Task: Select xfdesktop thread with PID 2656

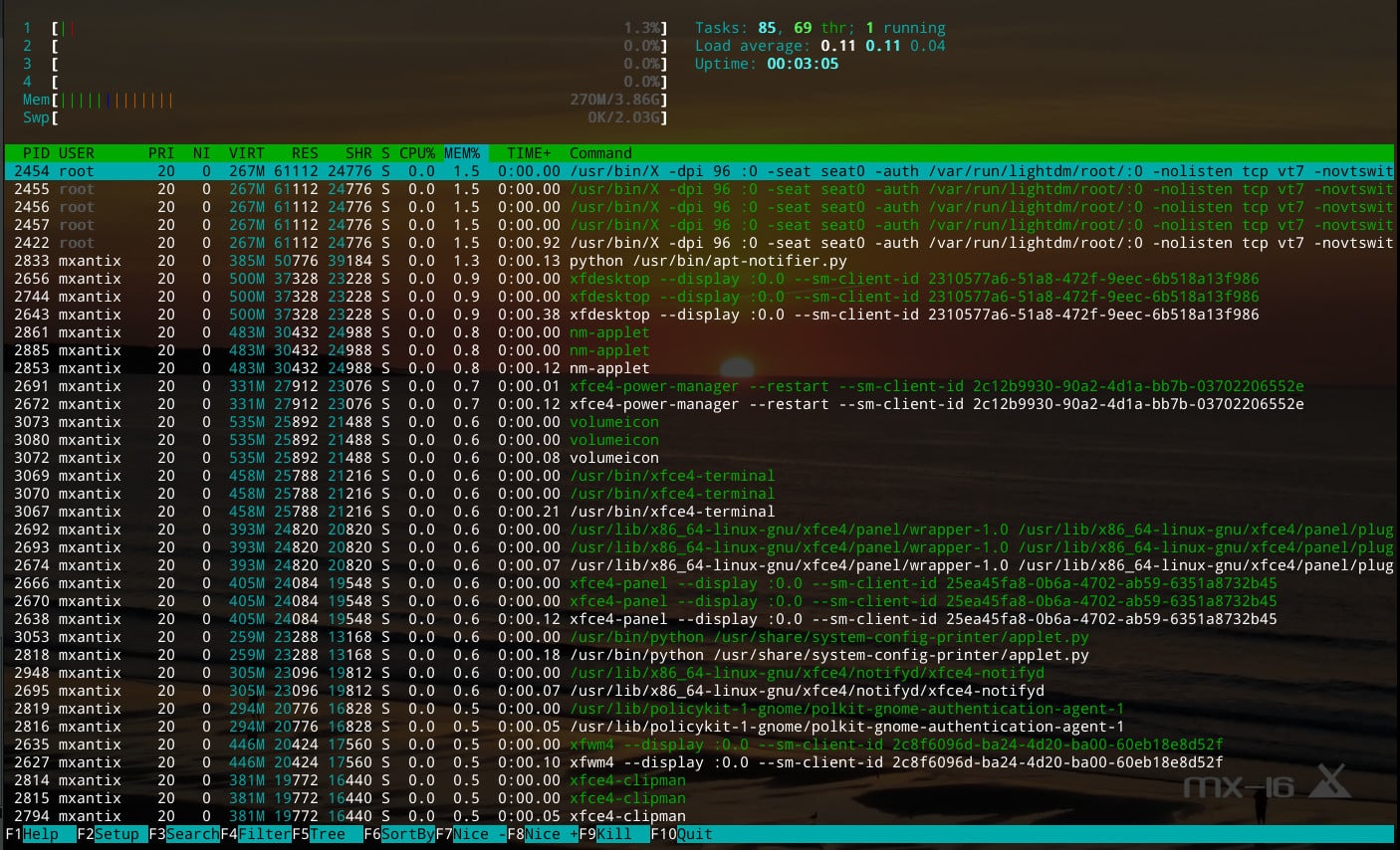Action: tap(699, 279)
